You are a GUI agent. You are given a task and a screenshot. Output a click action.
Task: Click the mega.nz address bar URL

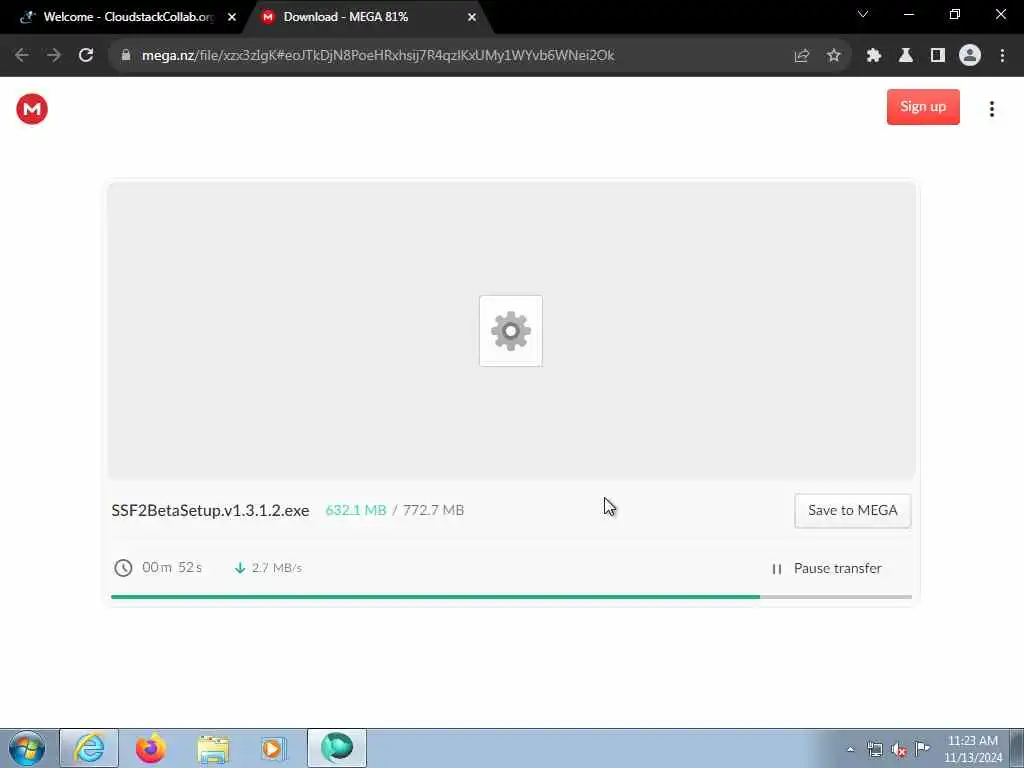378,56
